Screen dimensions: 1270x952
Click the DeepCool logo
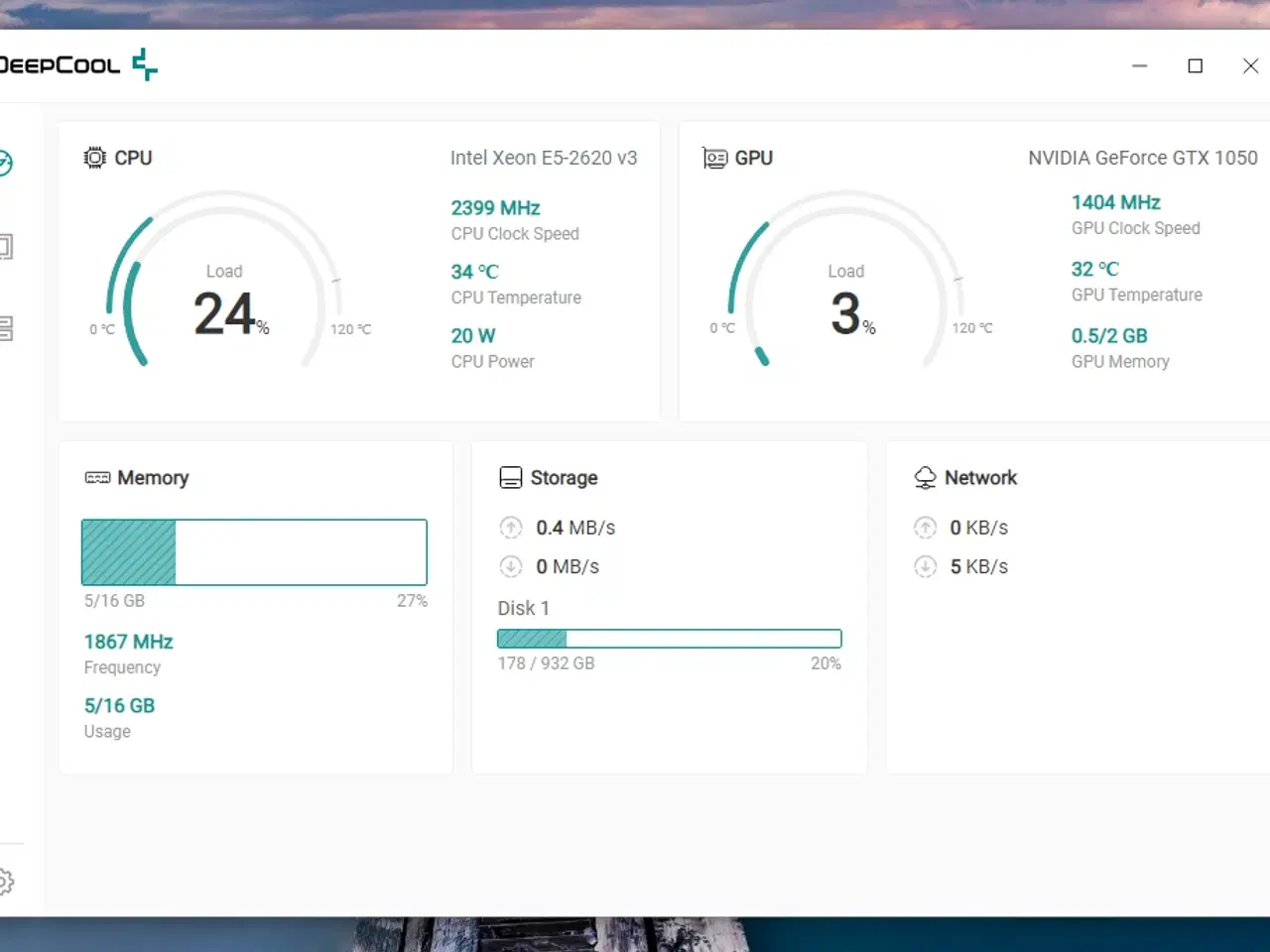[78, 64]
